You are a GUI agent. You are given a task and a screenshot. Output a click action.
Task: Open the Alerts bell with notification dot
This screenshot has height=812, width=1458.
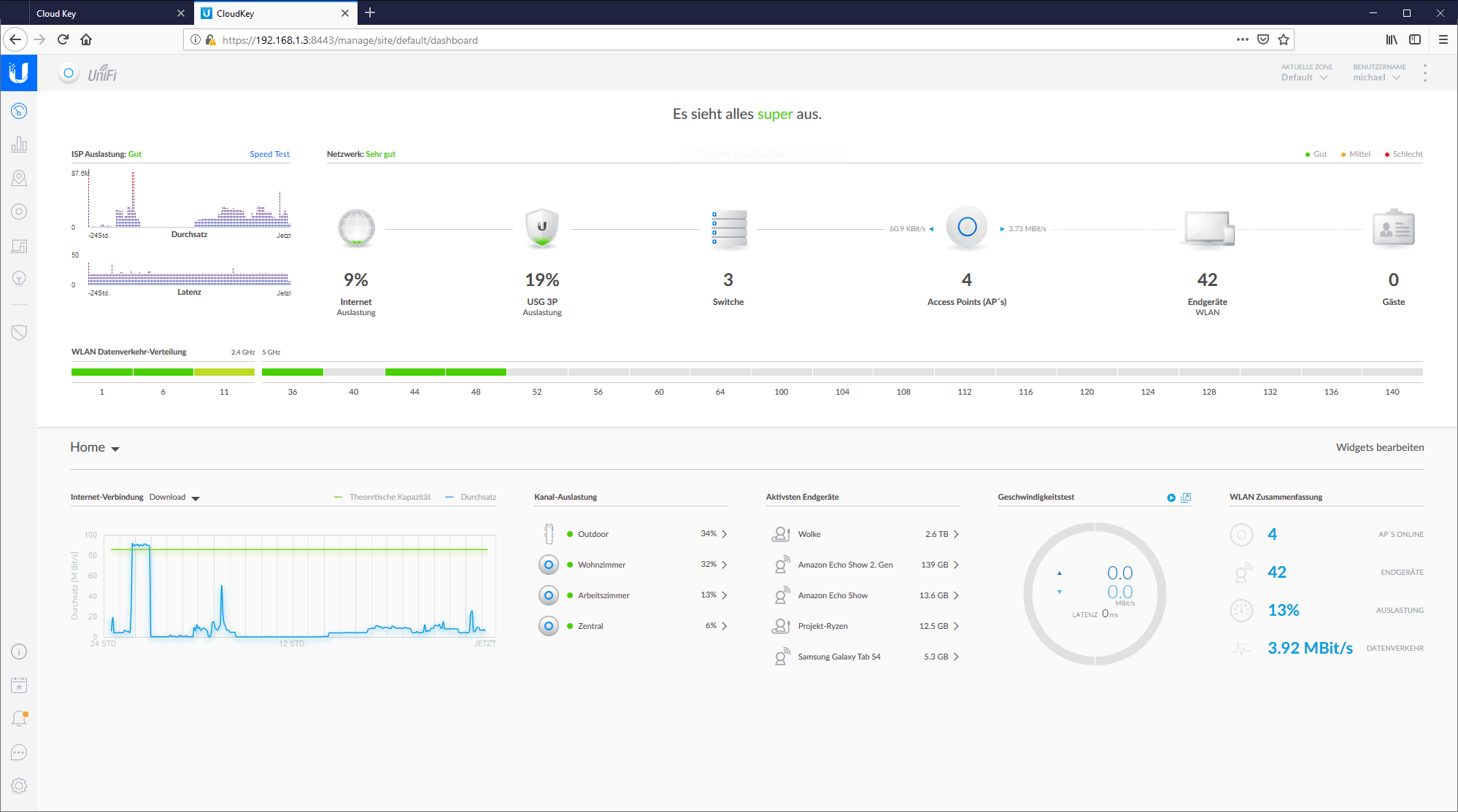[19, 718]
